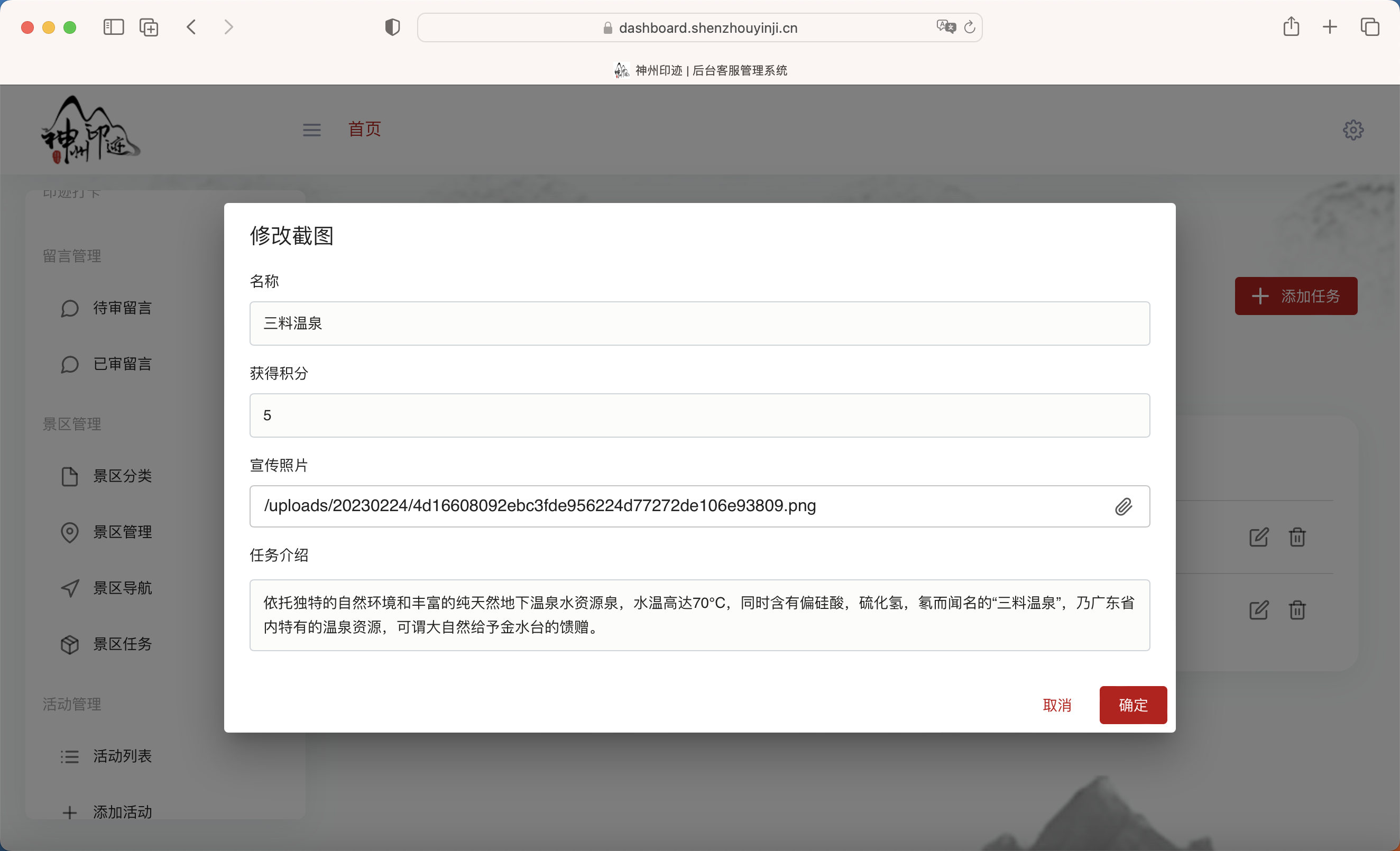Click the 添加任务 button
1400x851 pixels.
[1296, 296]
